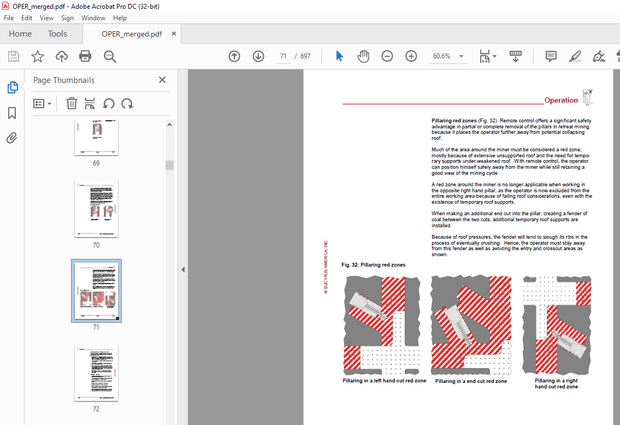Click the page number input field
The image size is (620, 425).
[285, 56]
